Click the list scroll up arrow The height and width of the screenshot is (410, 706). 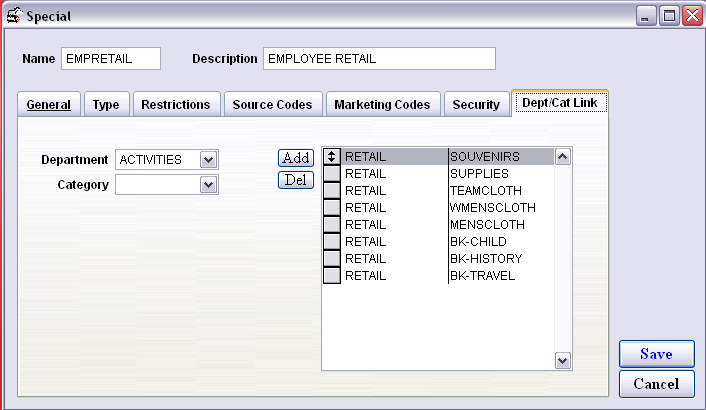(x=563, y=157)
